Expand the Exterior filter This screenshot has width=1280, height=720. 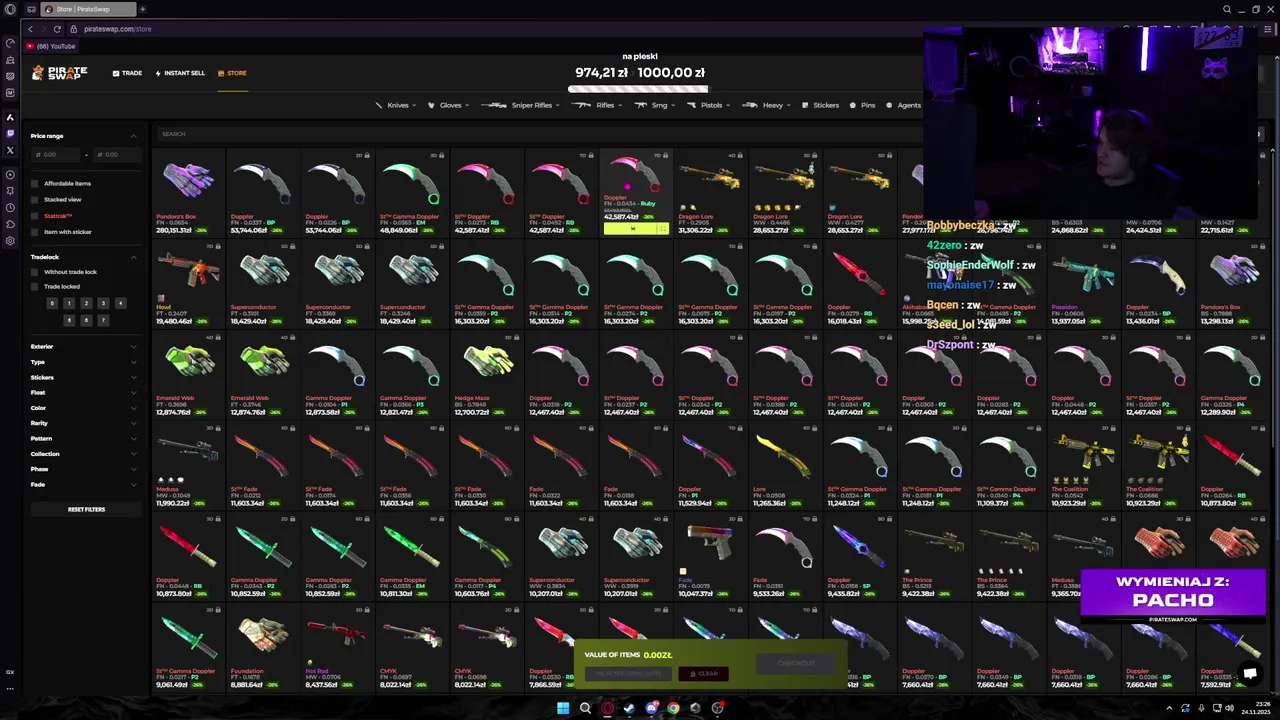(85, 346)
